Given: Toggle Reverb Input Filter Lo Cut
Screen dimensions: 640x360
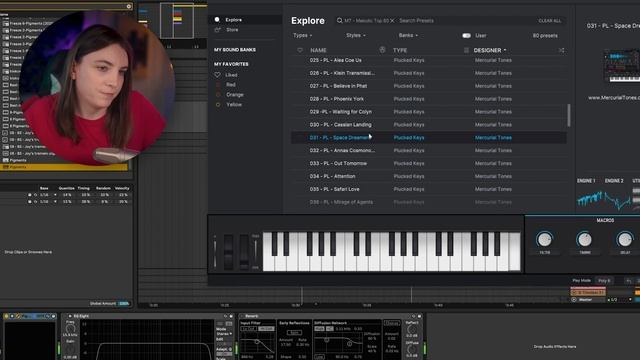Looking at the screenshot, I should point(249,329).
